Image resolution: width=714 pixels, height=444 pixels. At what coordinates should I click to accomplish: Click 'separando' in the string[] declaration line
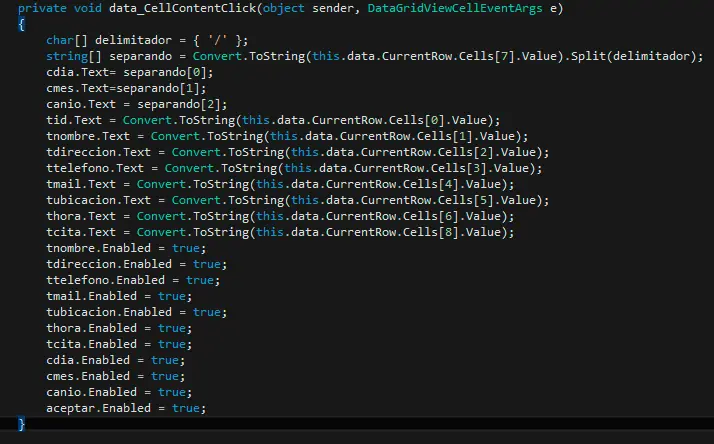141,56
